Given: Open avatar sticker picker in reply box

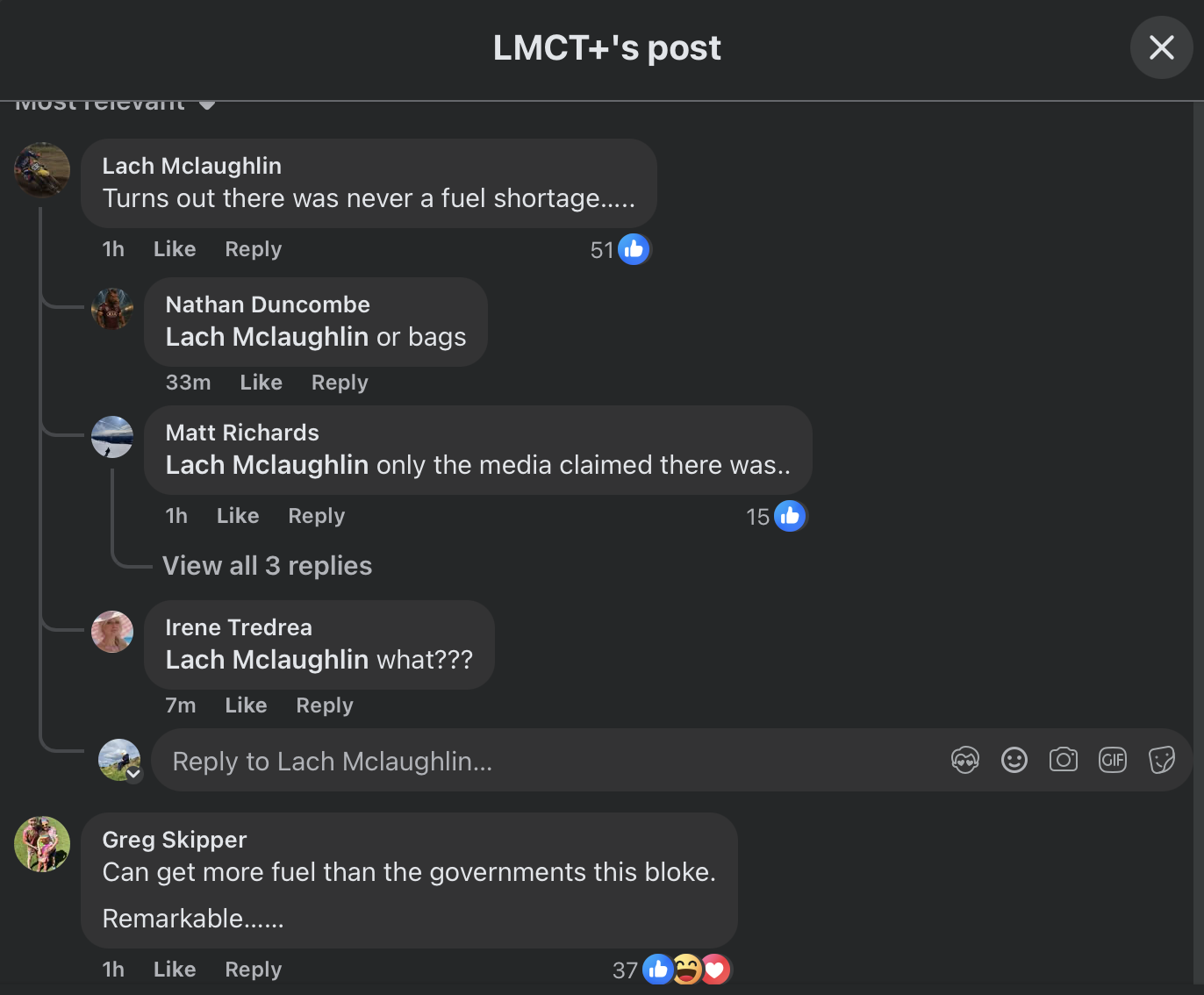Looking at the screenshot, I should coord(964,760).
